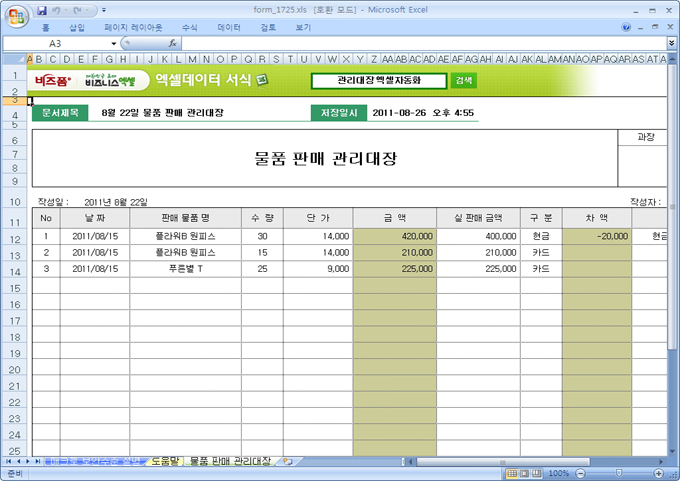
Task: Switch to Page Layout view in status bar
Action: [x=525, y=473]
